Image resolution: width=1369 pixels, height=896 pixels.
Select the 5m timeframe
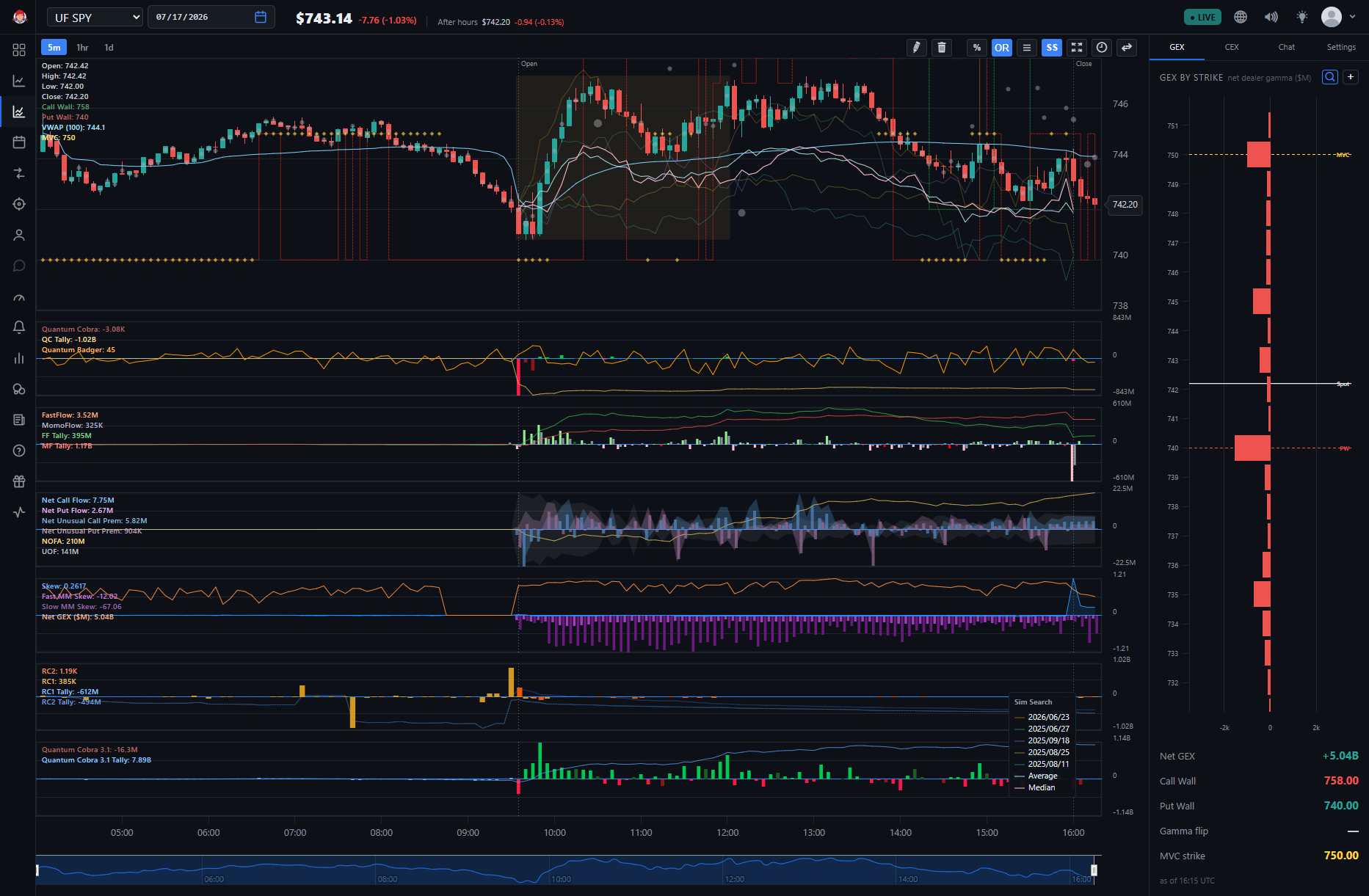[x=54, y=48]
